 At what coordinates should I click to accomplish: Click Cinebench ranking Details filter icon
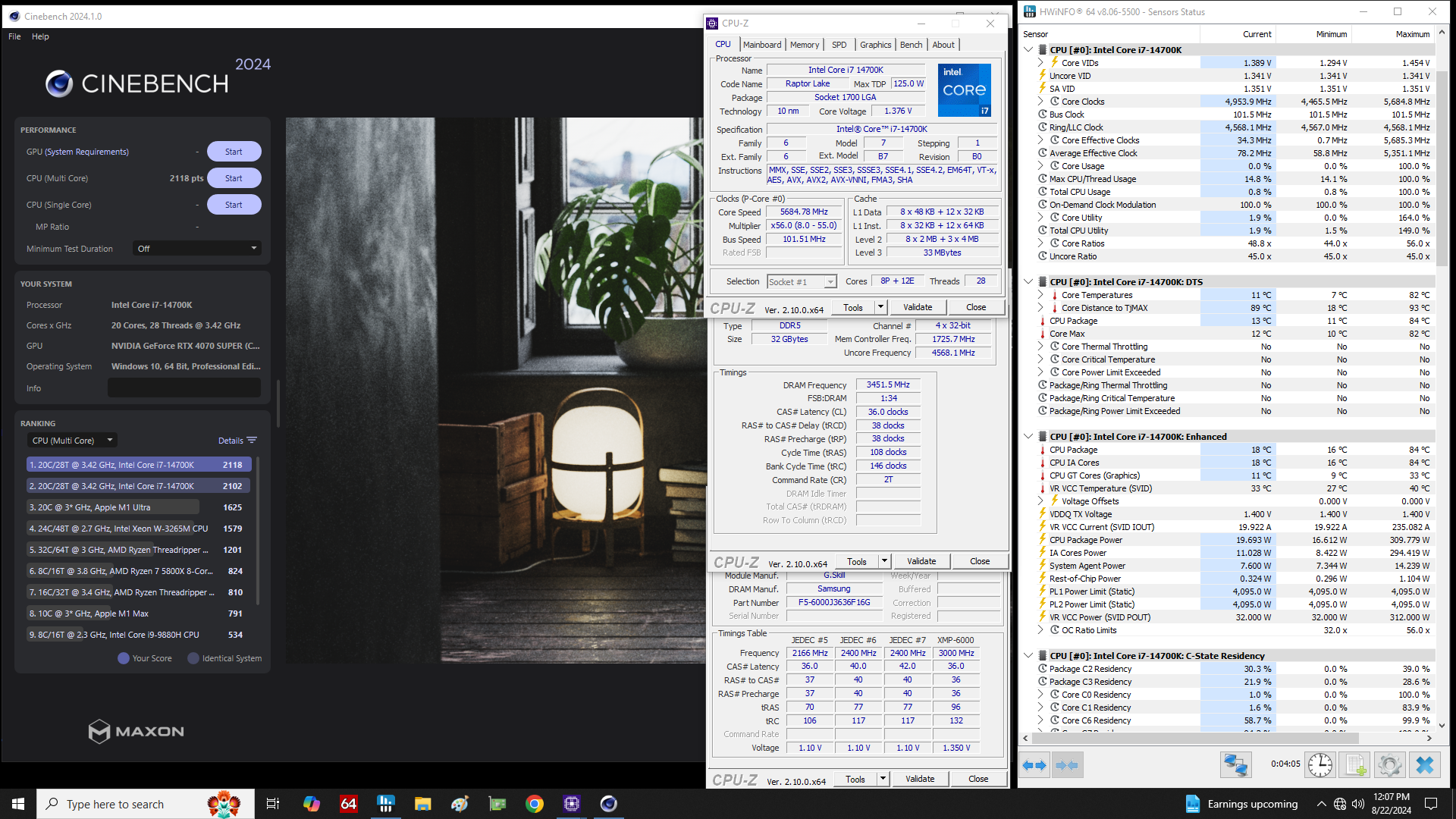252,441
